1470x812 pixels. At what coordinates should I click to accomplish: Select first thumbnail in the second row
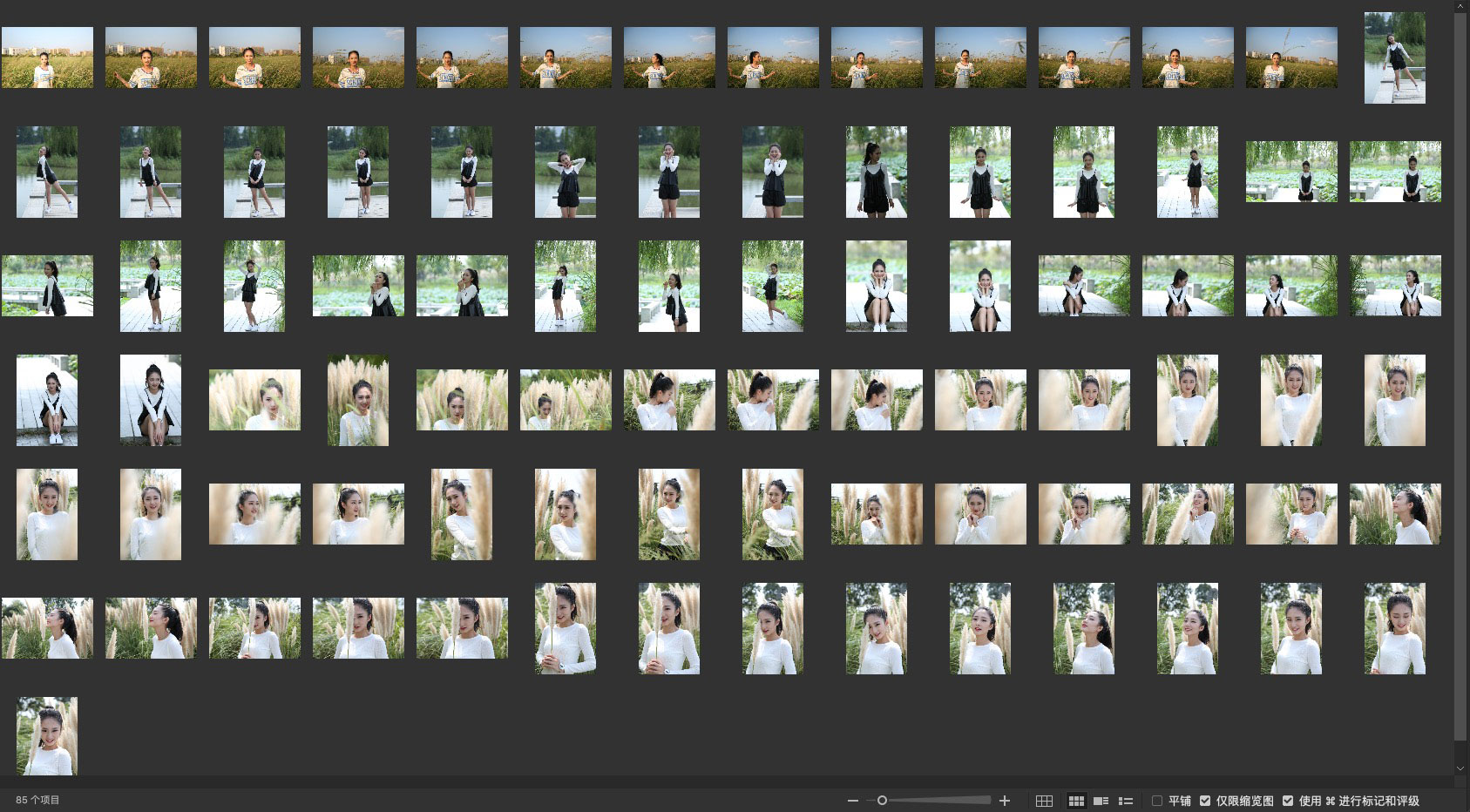pyautogui.click(x=47, y=172)
